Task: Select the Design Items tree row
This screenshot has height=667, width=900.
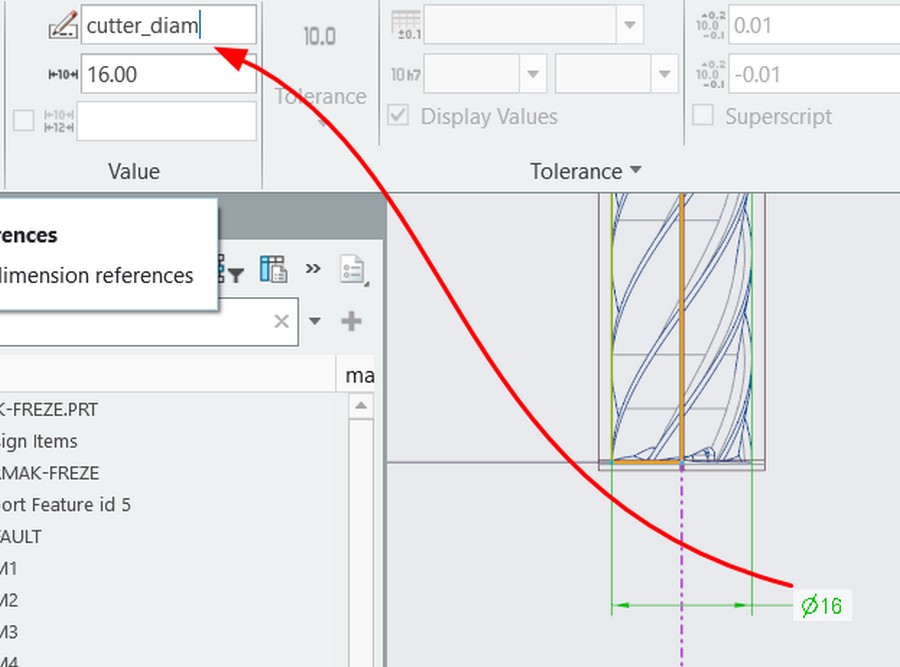Action: (38, 441)
